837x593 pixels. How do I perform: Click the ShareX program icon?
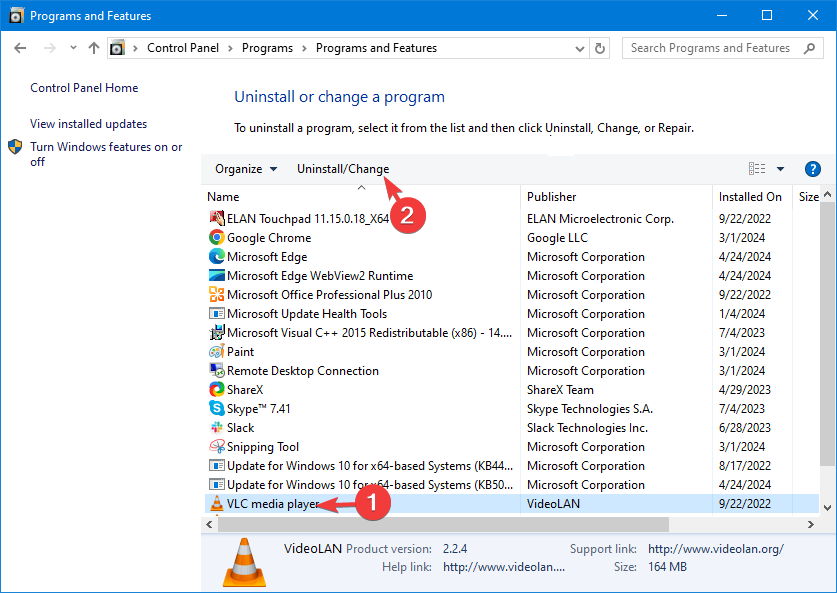pos(216,390)
